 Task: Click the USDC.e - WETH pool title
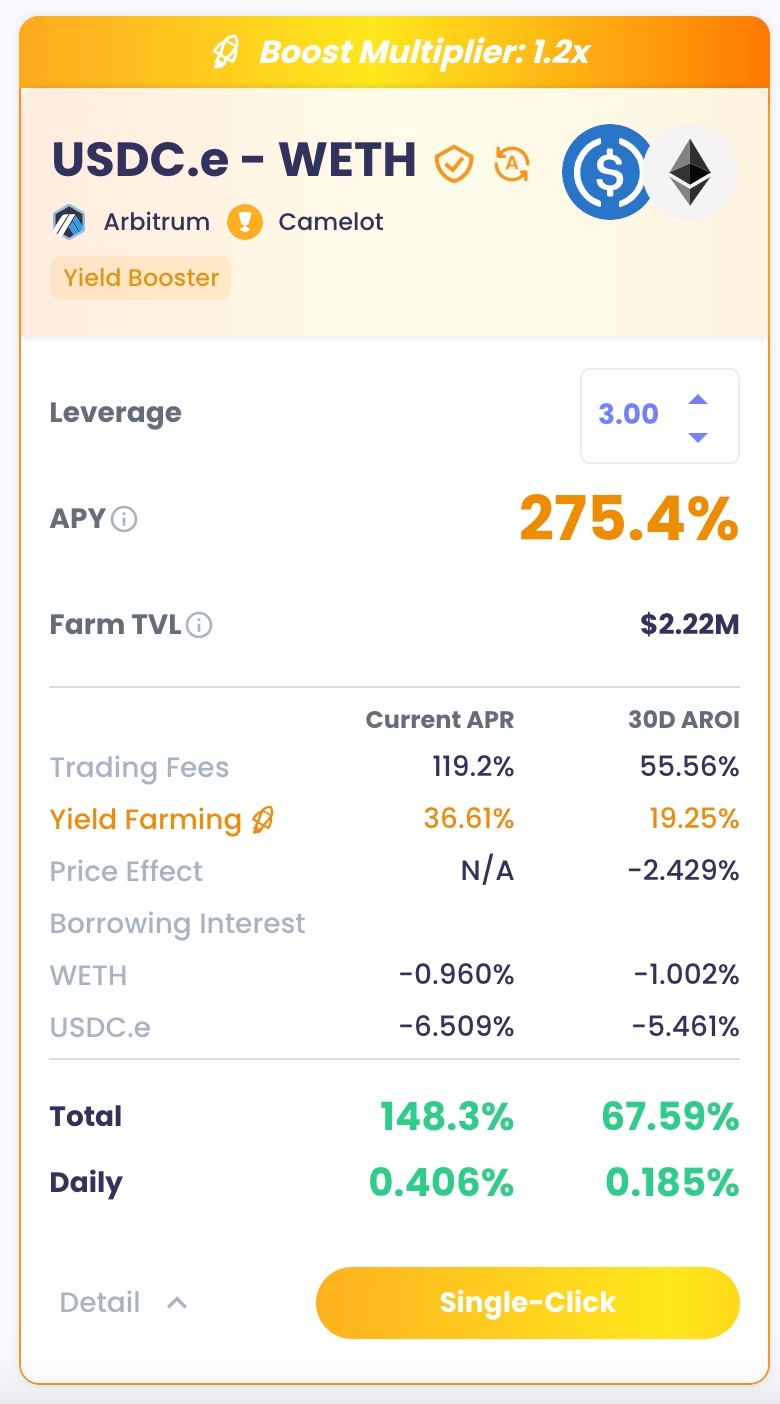234,160
